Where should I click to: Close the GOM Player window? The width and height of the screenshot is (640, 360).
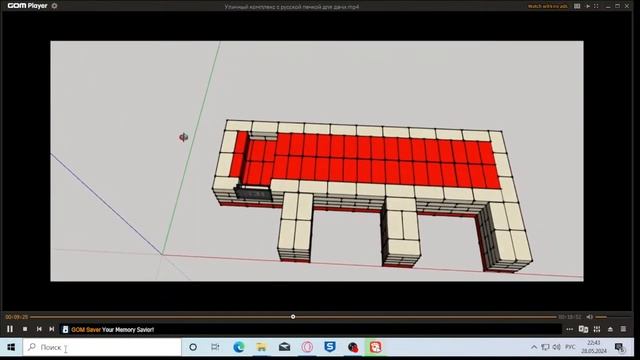click(627, 6)
